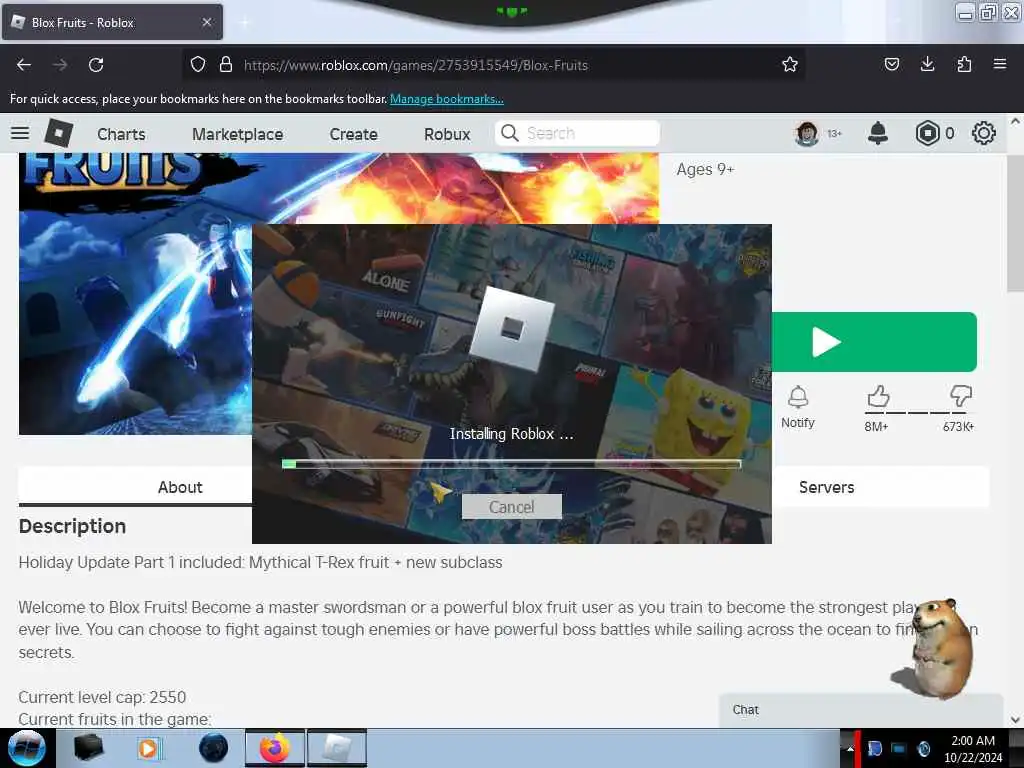Click the browser URL address bar
Image resolution: width=1024 pixels, height=768 pixels.
493,65
